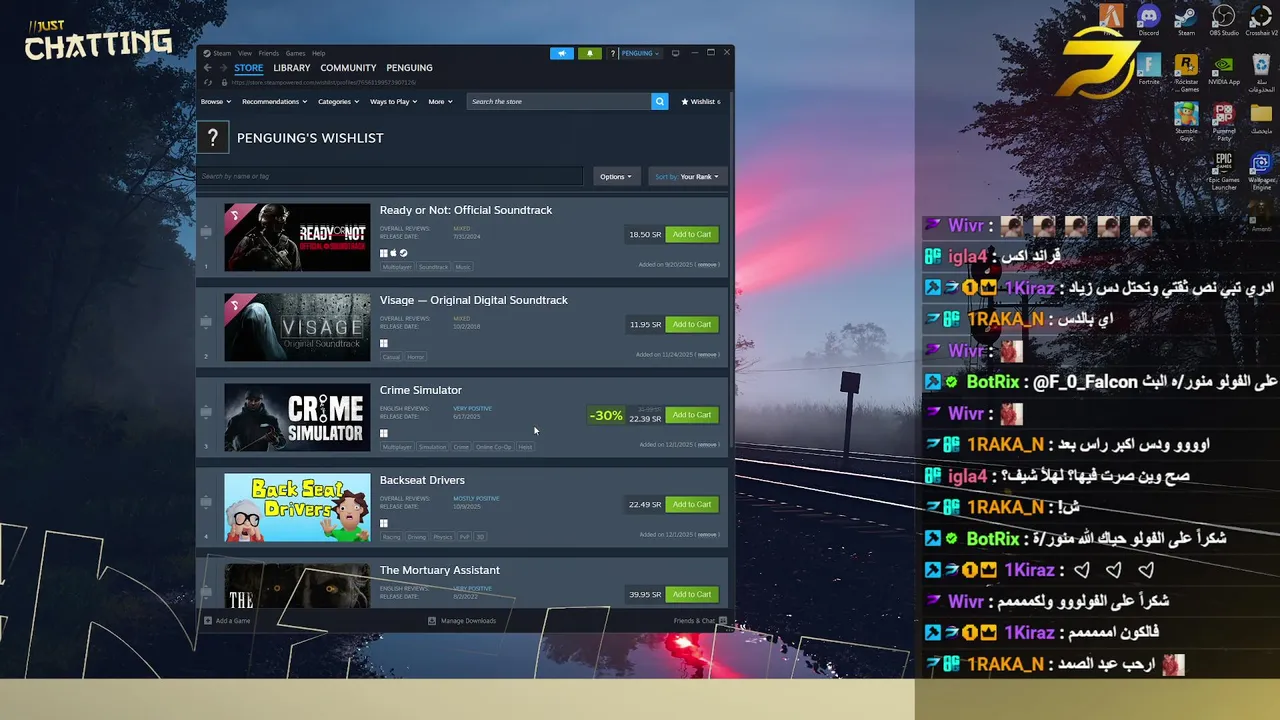Click the Add a Game plus icon
This screenshot has width=1280, height=720.
pyautogui.click(x=208, y=620)
